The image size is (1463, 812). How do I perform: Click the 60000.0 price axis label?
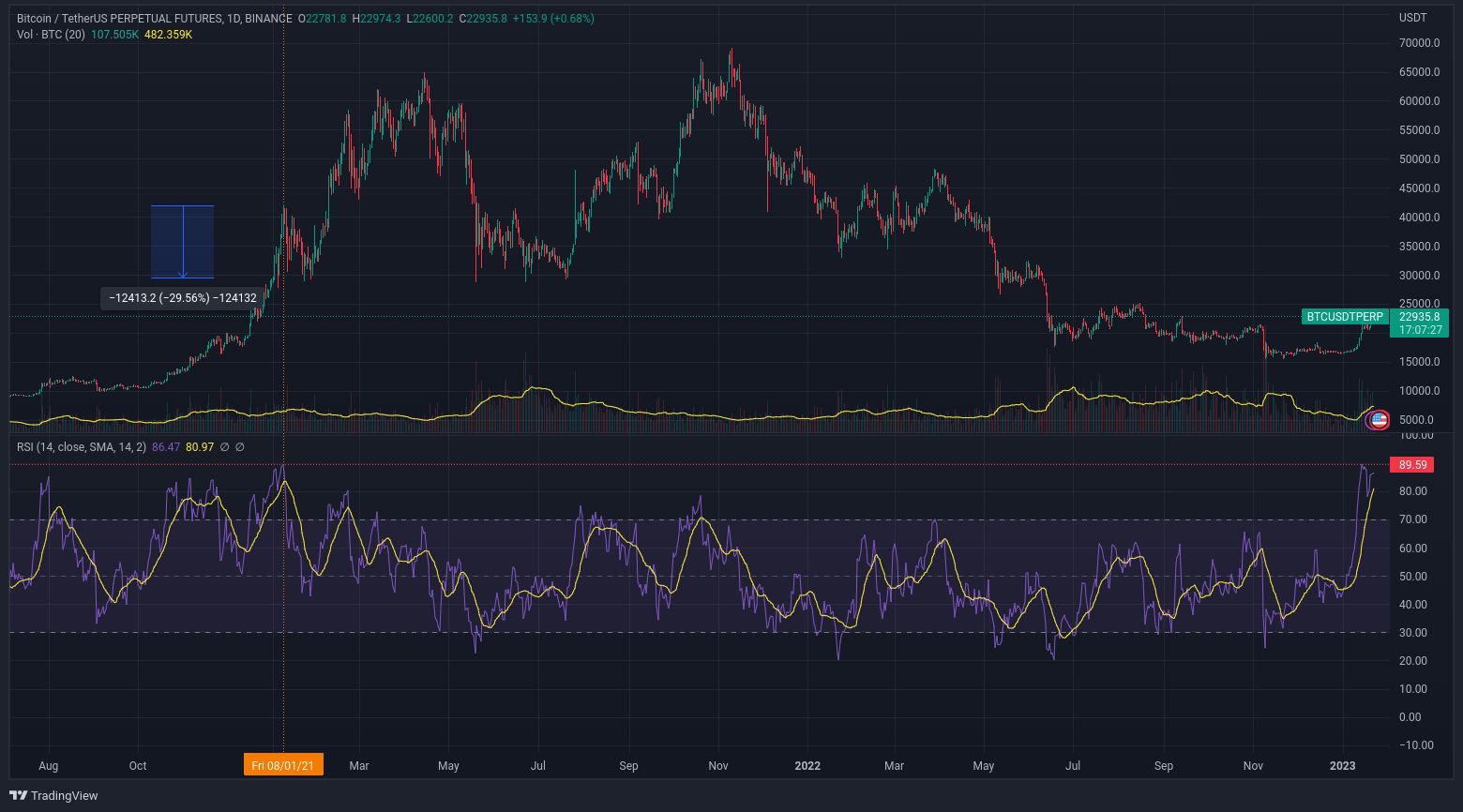click(1419, 101)
